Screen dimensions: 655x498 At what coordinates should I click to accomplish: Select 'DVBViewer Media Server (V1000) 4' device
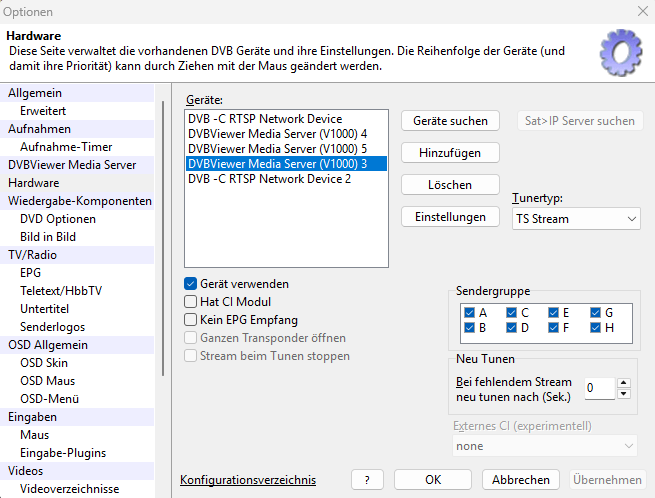click(x=277, y=134)
